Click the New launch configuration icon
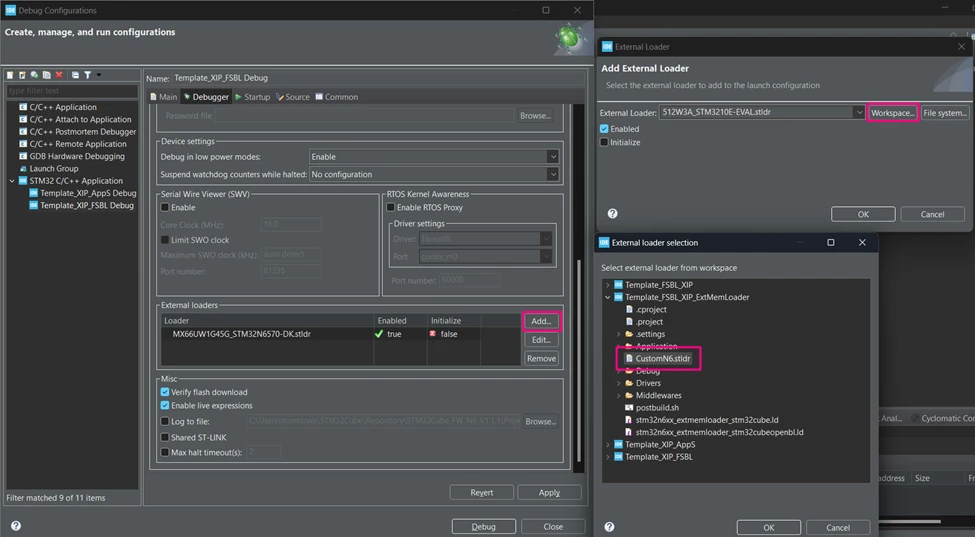Image resolution: width=975 pixels, height=537 pixels. pyautogui.click(x=10, y=75)
